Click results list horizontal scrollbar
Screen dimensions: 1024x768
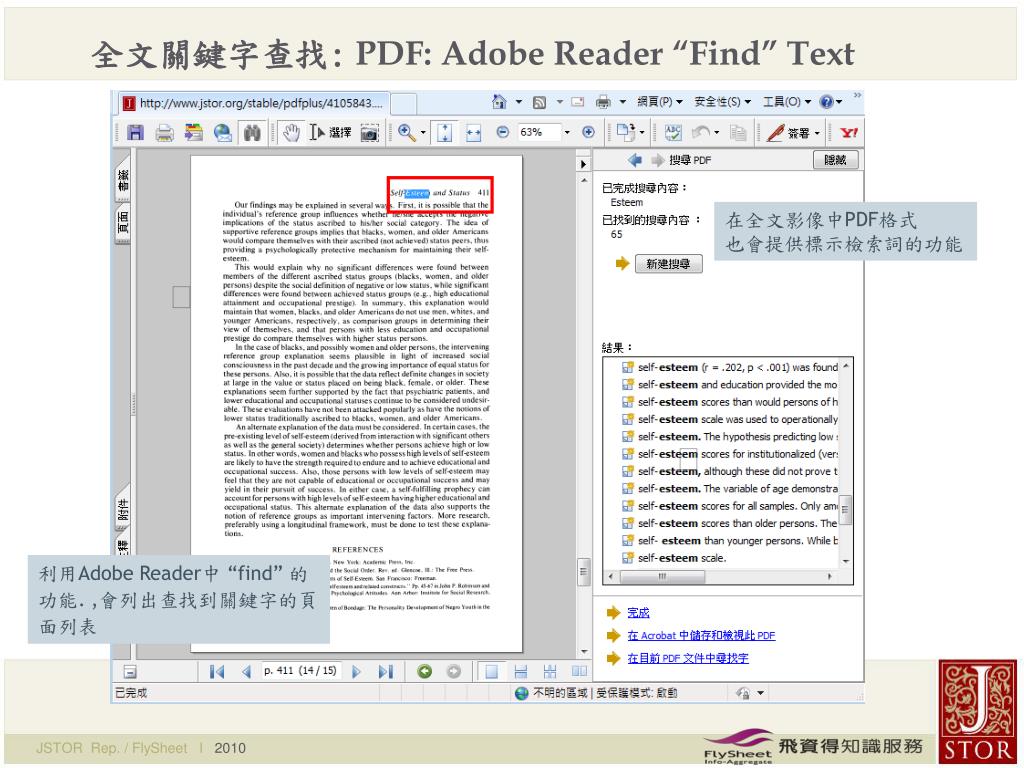[x=722, y=576]
